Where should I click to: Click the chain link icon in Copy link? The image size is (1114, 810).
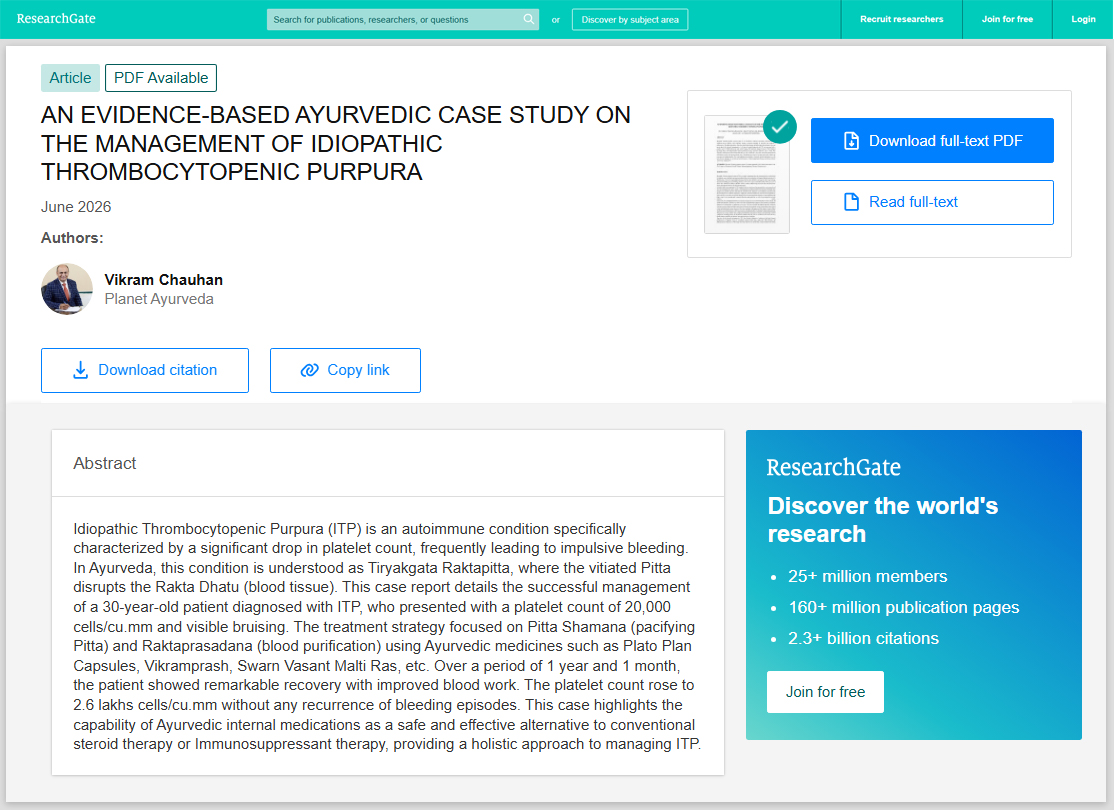(310, 370)
